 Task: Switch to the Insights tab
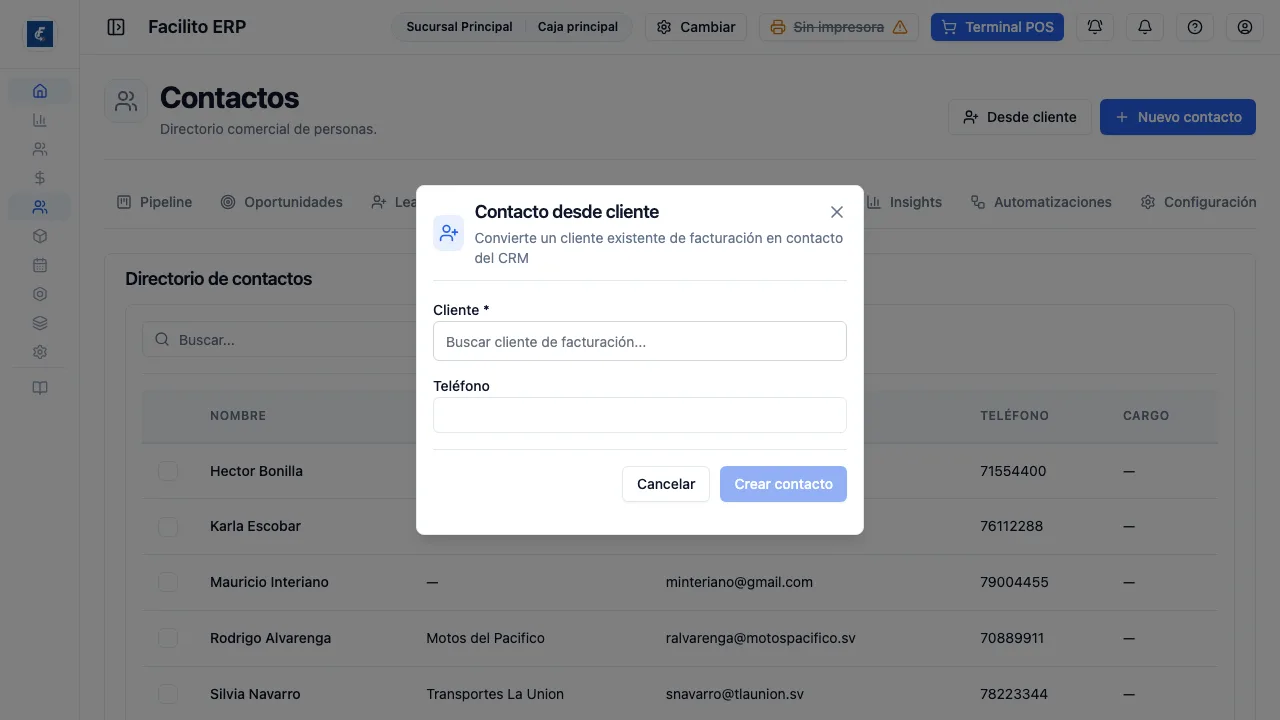[x=904, y=202]
